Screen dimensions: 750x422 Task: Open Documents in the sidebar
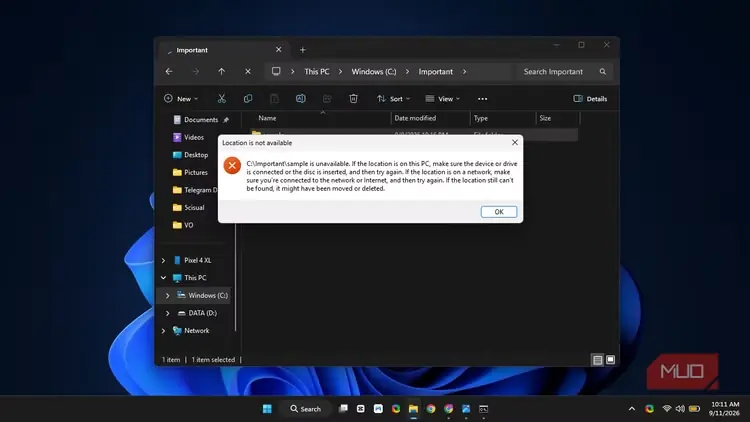[200, 120]
